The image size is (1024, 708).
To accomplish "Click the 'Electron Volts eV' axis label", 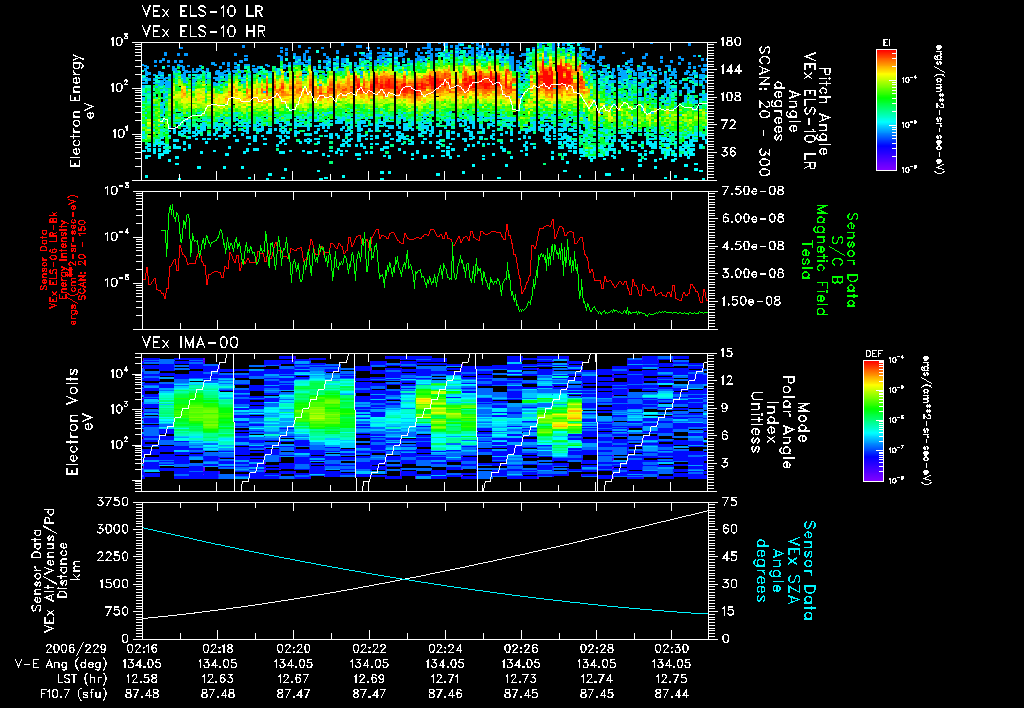I will [x=78, y=422].
